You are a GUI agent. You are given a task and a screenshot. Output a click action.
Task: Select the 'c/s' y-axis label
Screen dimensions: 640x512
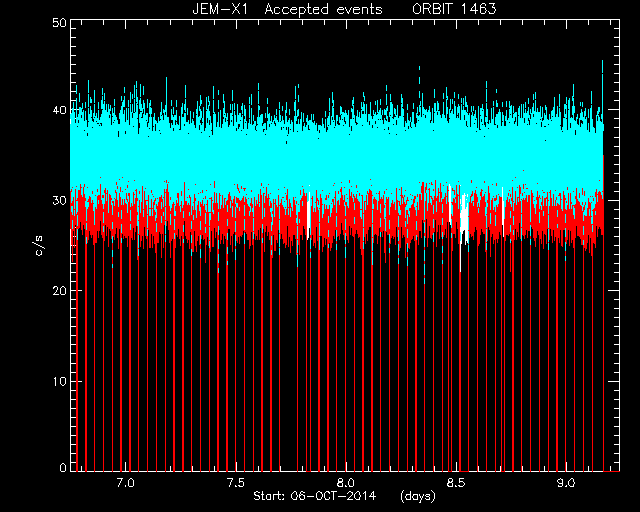[40, 246]
